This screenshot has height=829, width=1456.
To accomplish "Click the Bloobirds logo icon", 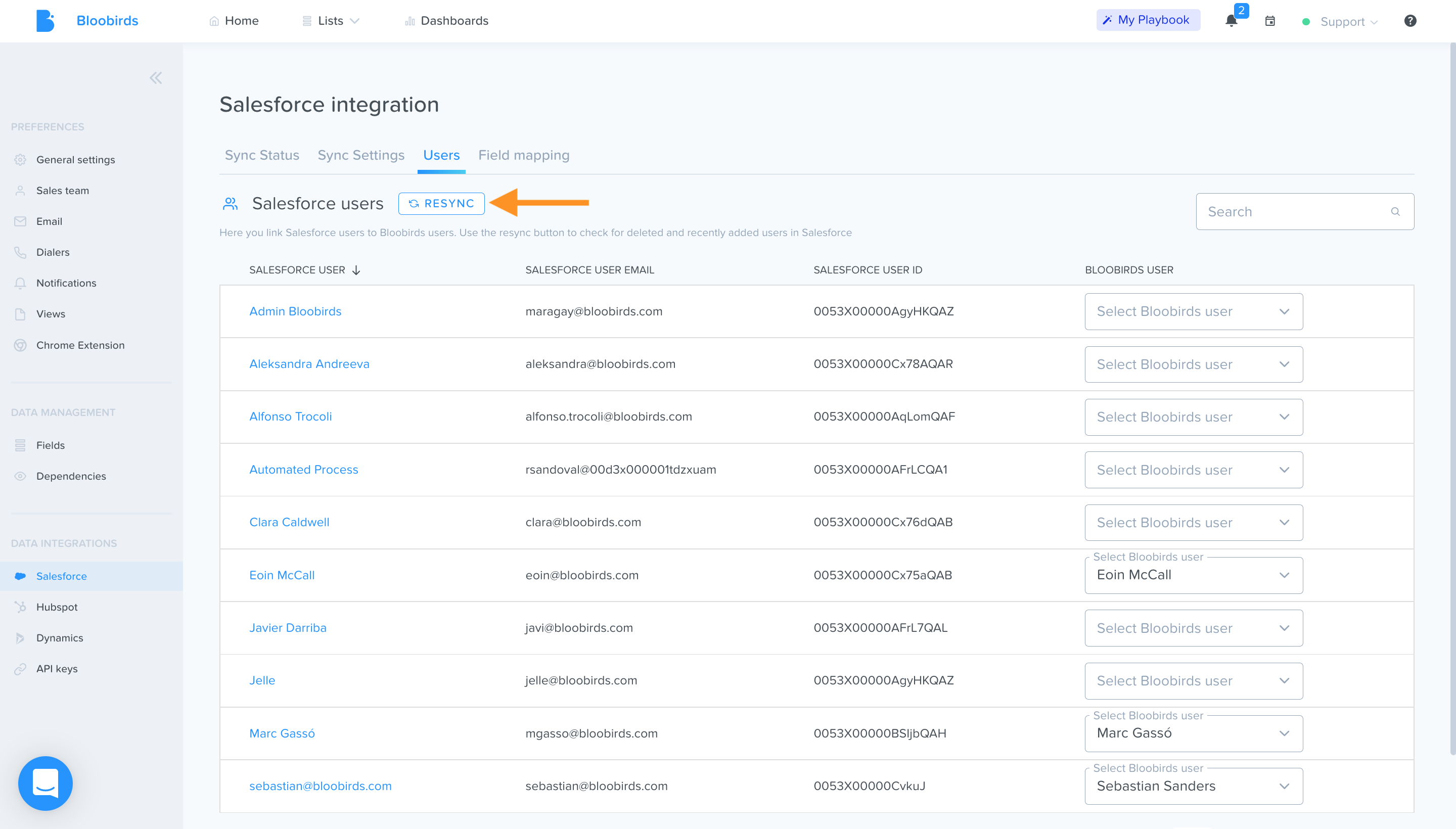I will point(45,21).
